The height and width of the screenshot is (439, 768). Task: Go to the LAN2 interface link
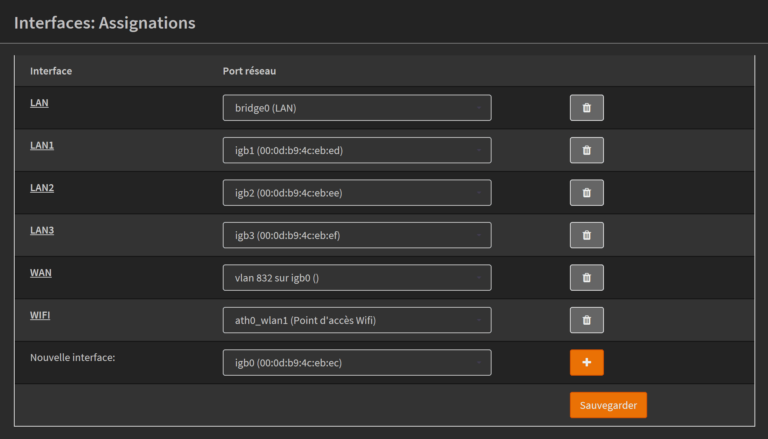(x=42, y=187)
